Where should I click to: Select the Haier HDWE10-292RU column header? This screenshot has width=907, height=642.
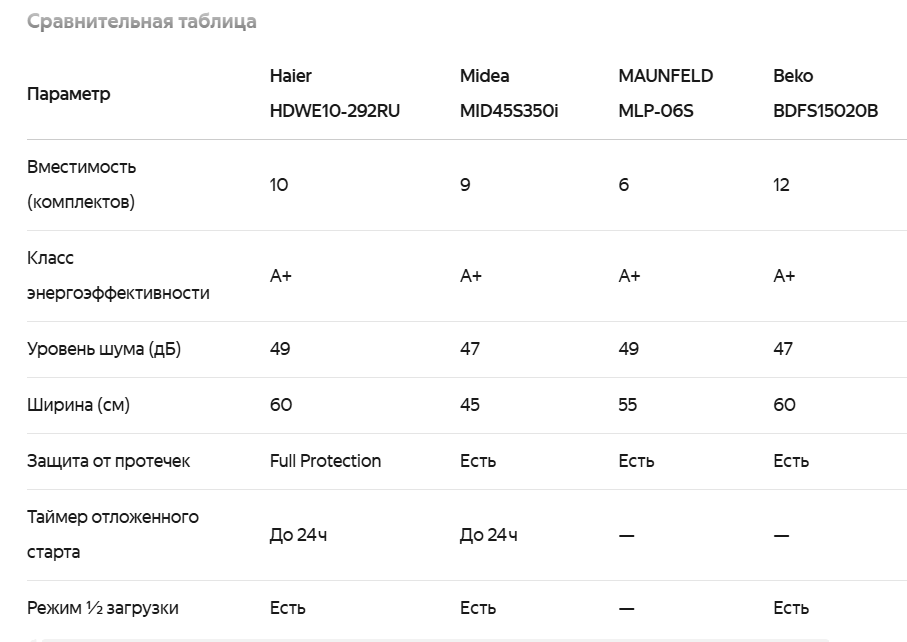pos(335,93)
